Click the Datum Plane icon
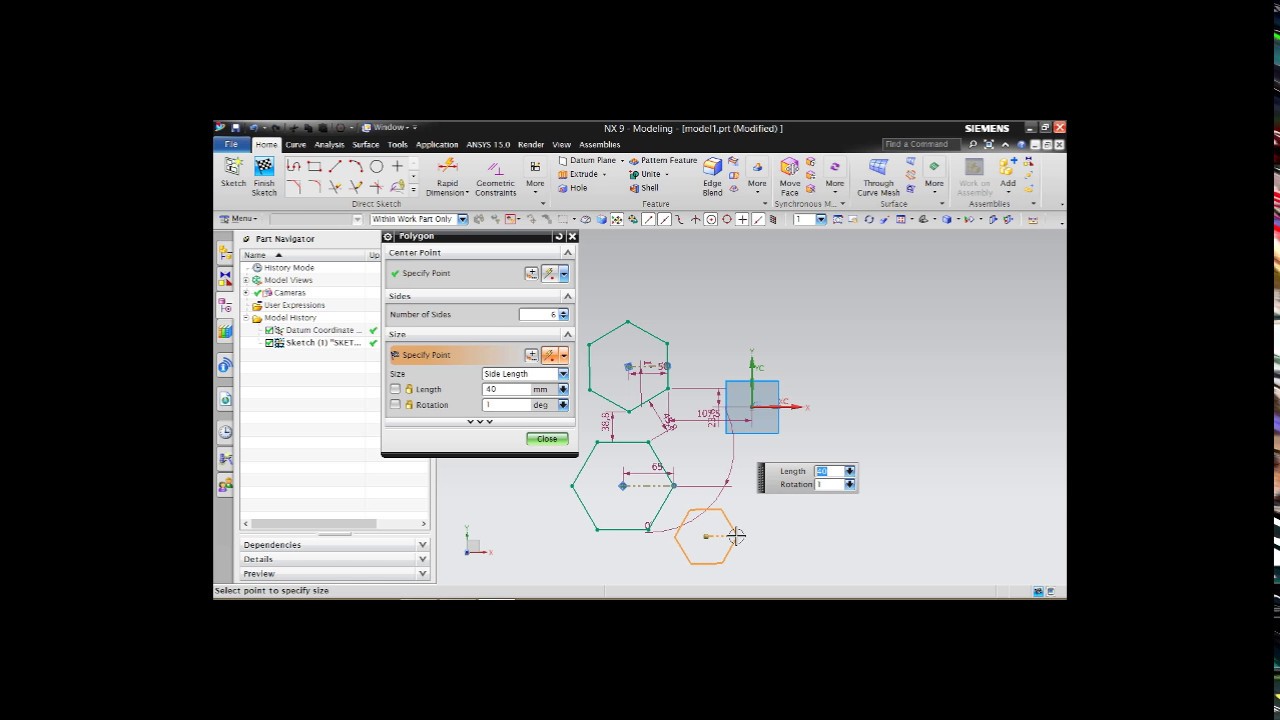Image resolution: width=1280 pixels, height=720 pixels. (563, 160)
